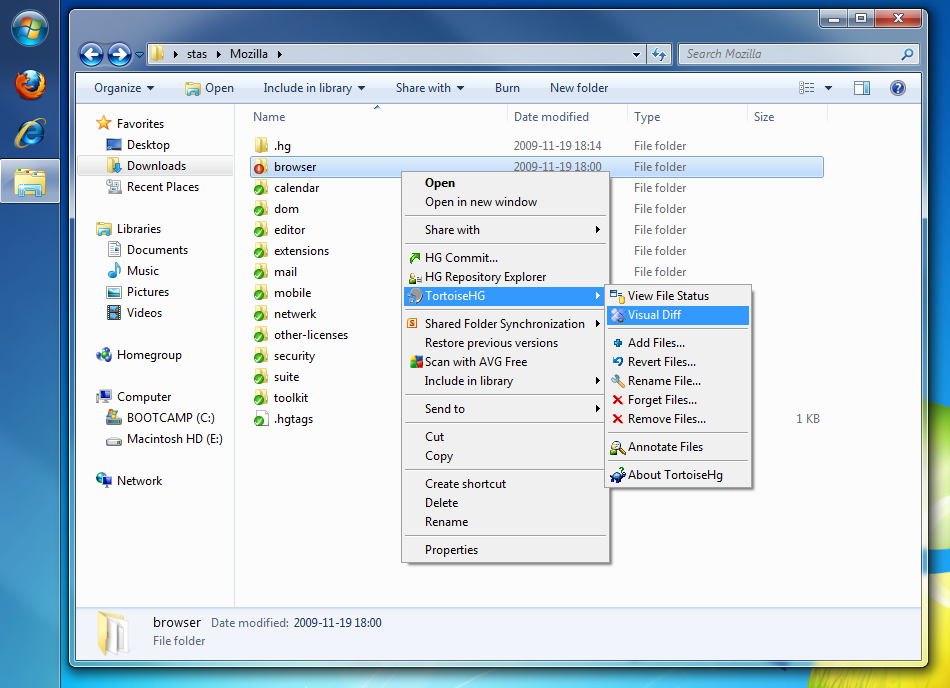Viewport: 950px width, 688px height.
Task: Choose Revert Files in the submenu
Action: click(x=661, y=362)
